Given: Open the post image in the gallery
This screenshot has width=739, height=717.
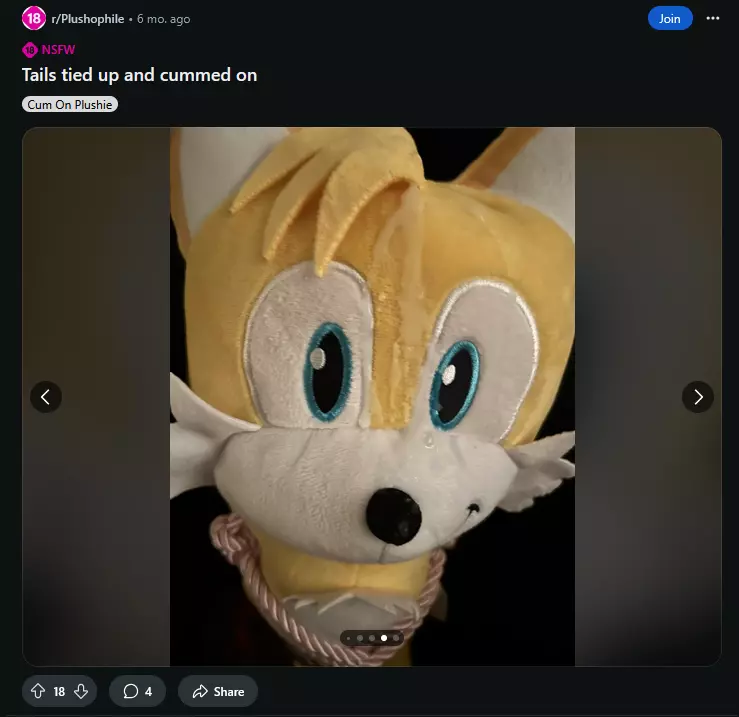Looking at the screenshot, I should (x=372, y=396).
